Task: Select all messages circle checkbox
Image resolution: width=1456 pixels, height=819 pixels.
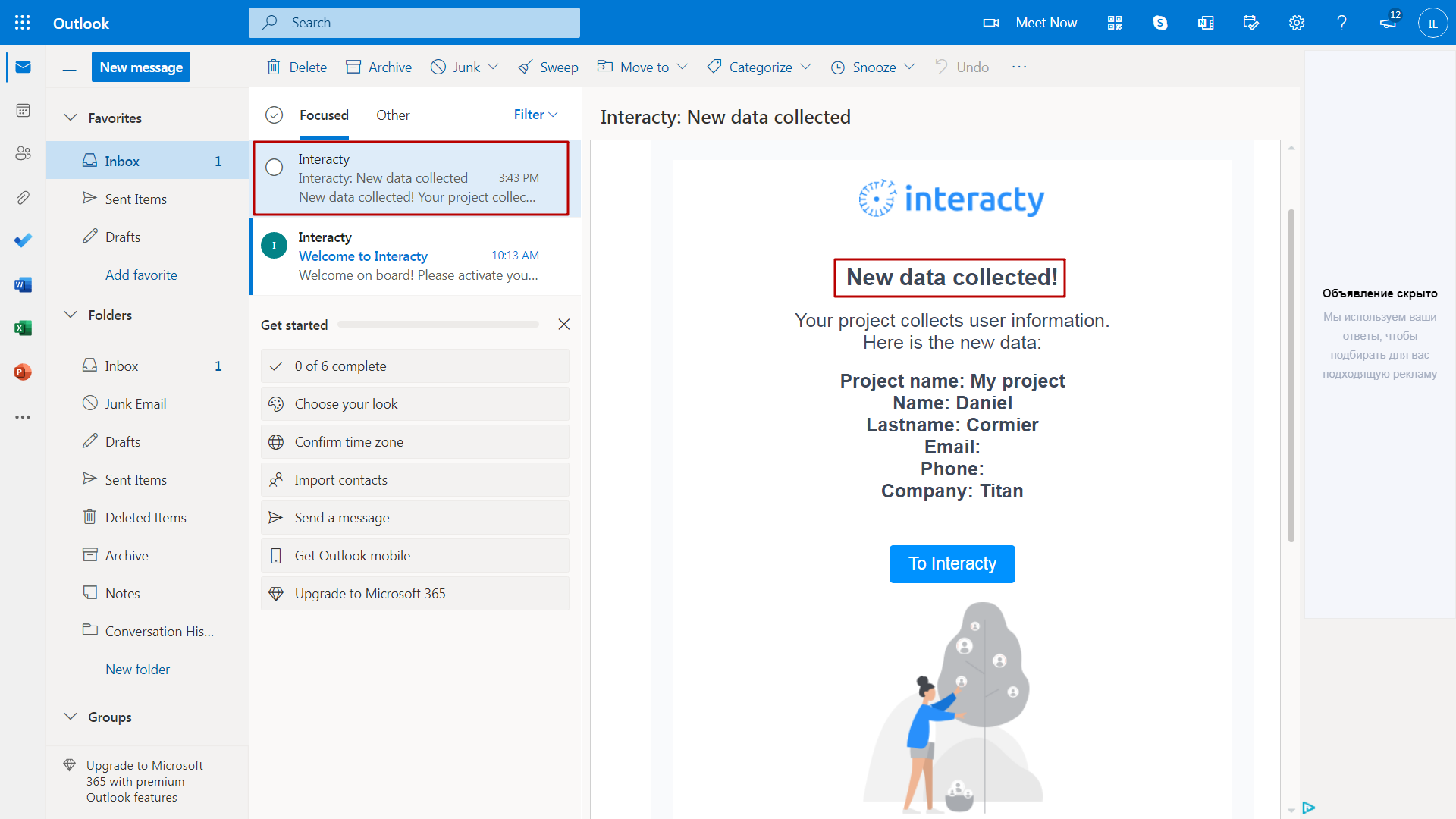Action: 274,115
